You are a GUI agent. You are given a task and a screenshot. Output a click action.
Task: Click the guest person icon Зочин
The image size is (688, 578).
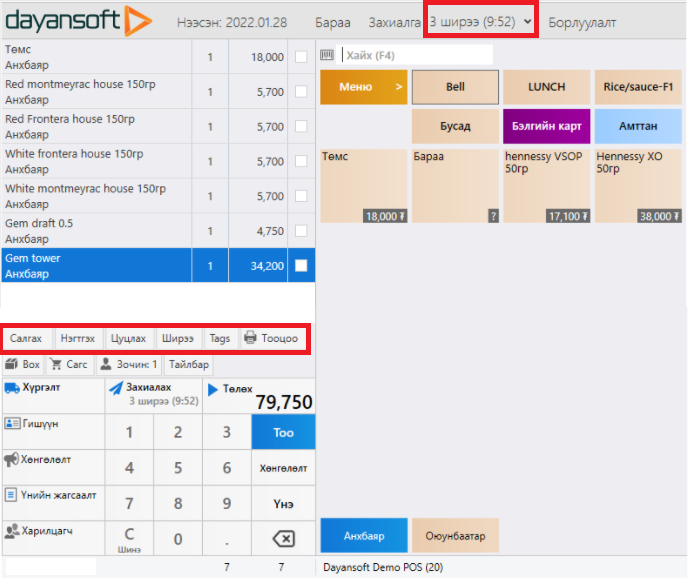point(106,364)
